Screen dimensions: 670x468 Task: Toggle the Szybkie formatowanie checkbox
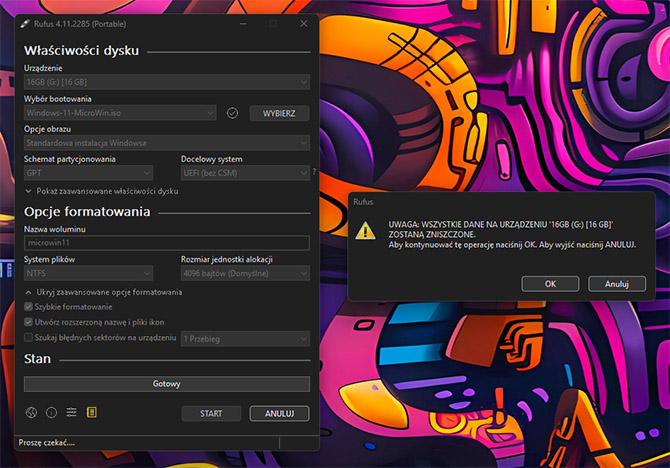pos(28,307)
